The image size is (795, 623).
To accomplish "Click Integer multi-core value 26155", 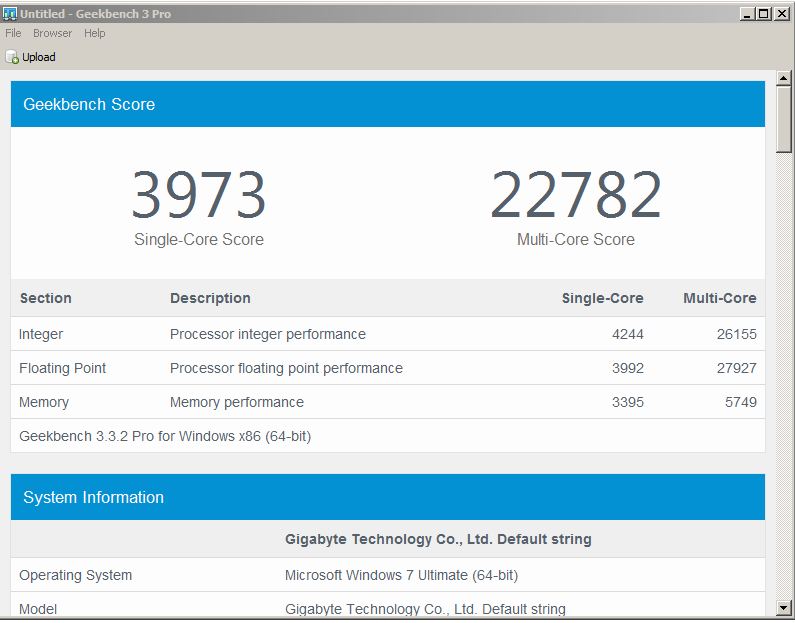I will tap(737, 335).
